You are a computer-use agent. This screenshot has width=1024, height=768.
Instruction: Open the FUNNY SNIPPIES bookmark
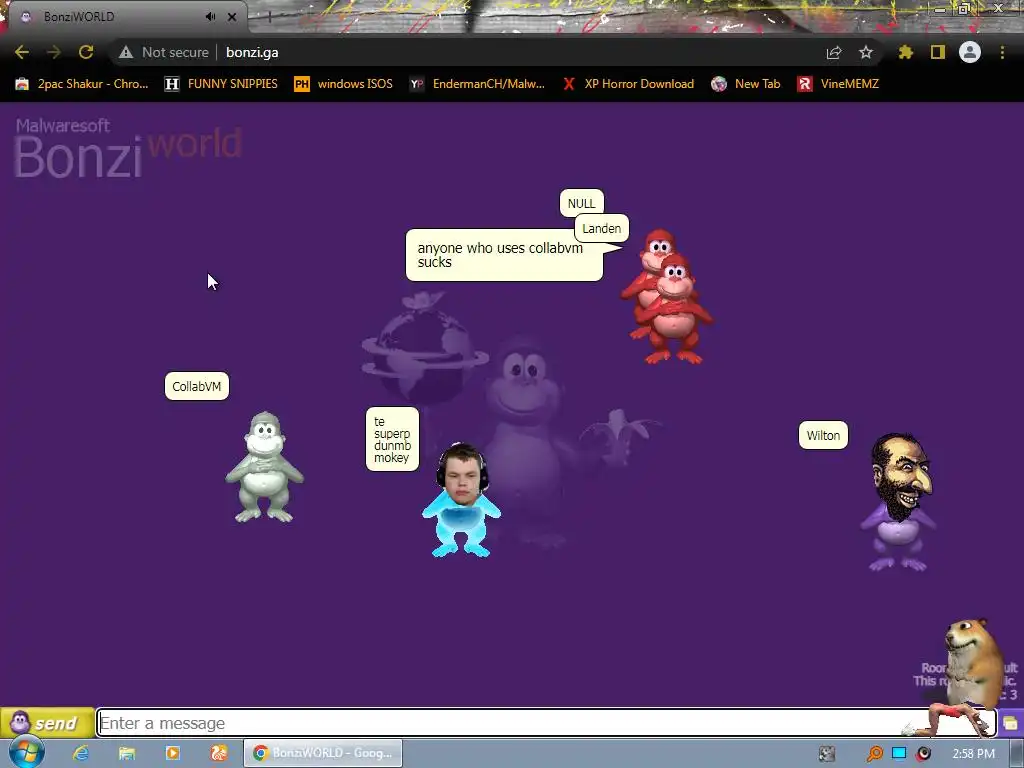click(221, 84)
